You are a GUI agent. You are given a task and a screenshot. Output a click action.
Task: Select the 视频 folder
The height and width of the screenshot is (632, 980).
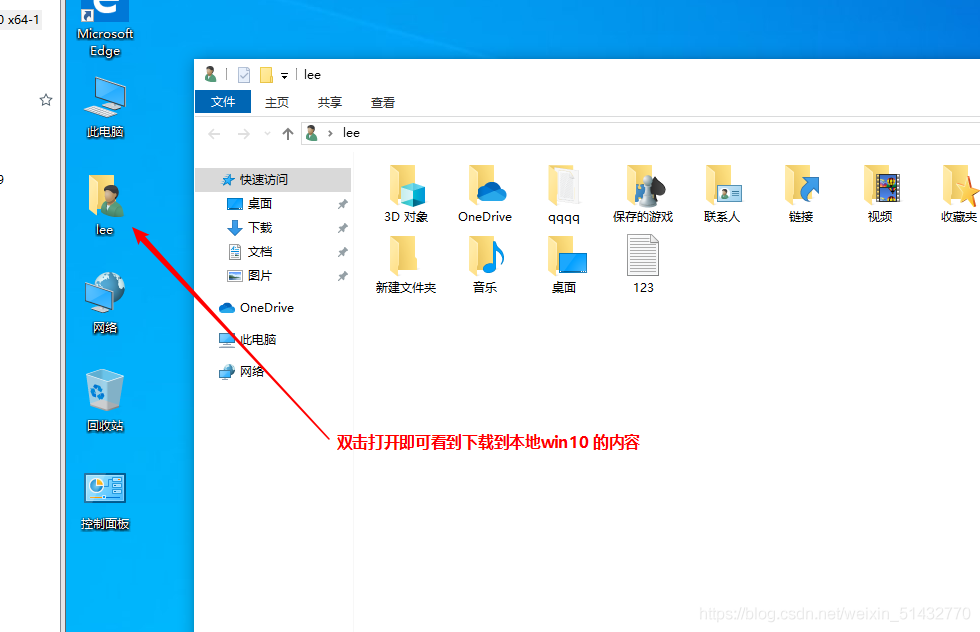pyautogui.click(x=880, y=194)
